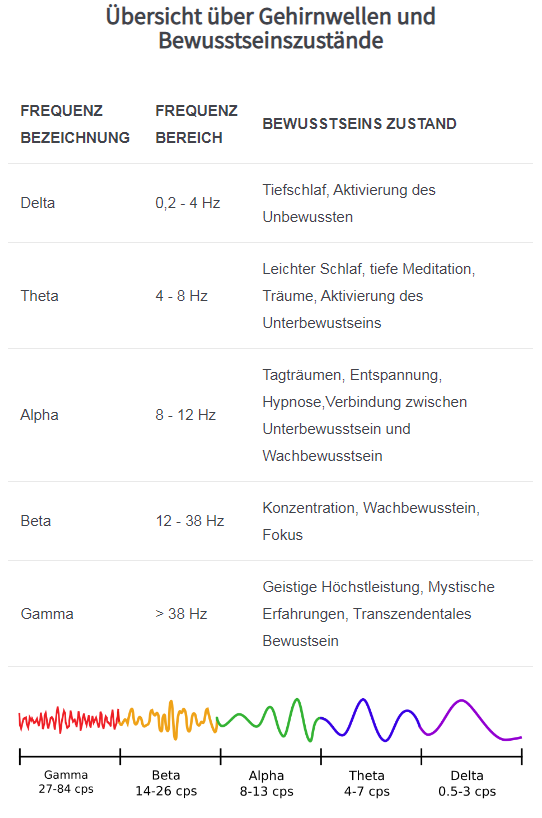Click the purple Delta waveform segment
Screen dimensions: 542x818
(472, 720)
